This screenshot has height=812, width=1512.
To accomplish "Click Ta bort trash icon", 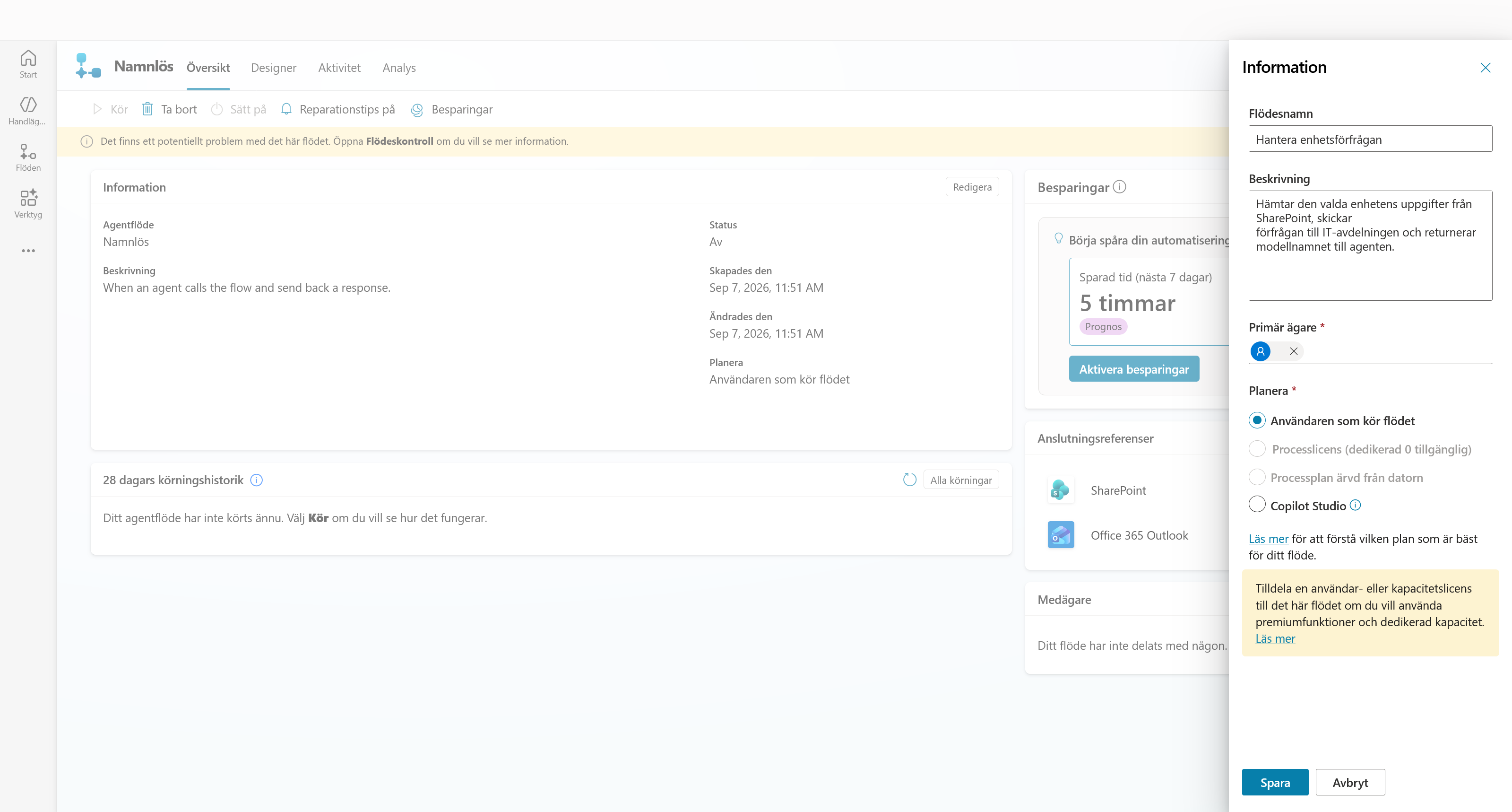I will pos(147,109).
